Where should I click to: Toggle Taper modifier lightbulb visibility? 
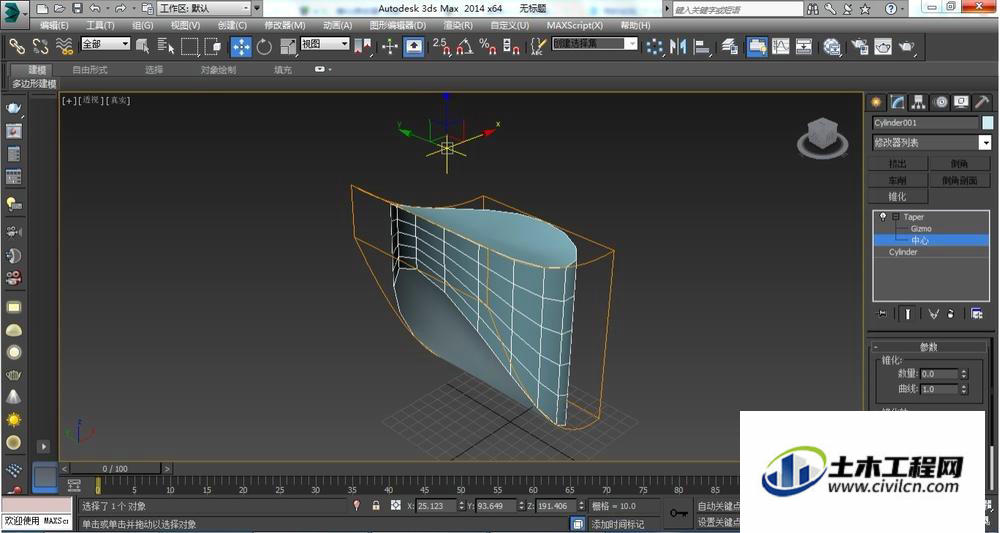point(883,217)
